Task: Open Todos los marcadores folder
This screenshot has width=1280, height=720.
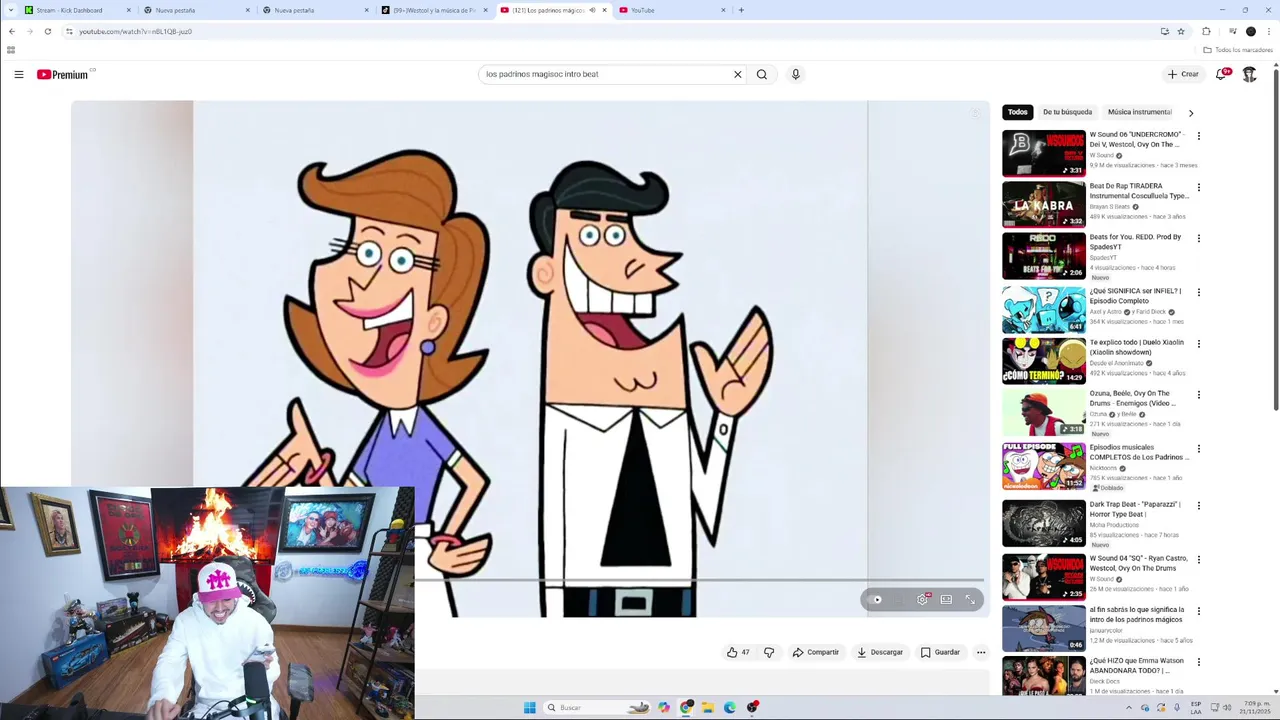Action: coord(1238,50)
